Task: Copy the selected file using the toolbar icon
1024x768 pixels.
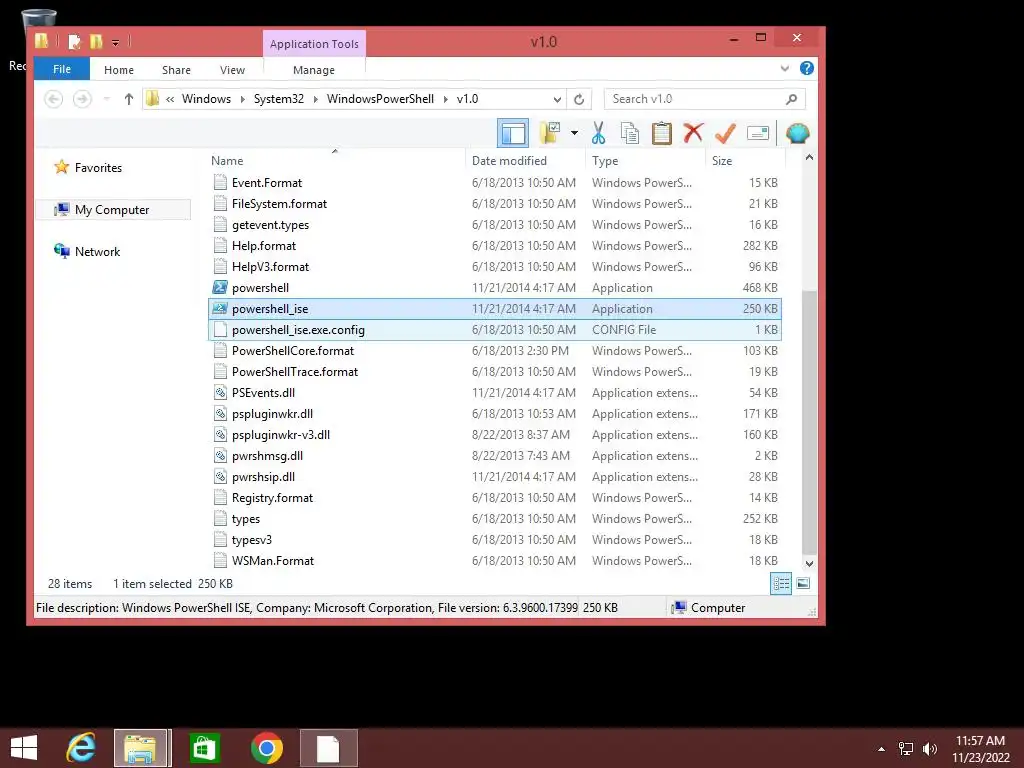Action: coord(630,133)
